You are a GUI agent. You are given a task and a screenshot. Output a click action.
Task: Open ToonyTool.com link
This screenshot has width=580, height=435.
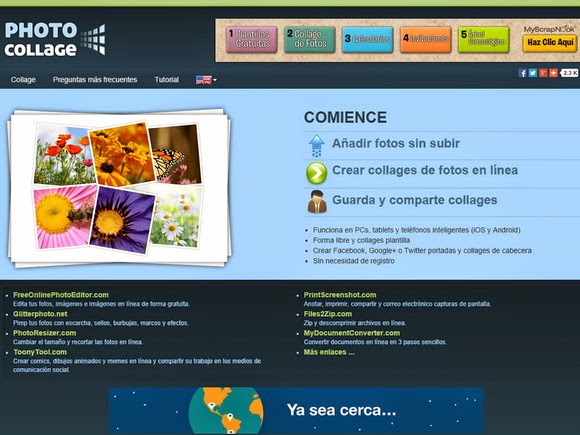coord(40,352)
